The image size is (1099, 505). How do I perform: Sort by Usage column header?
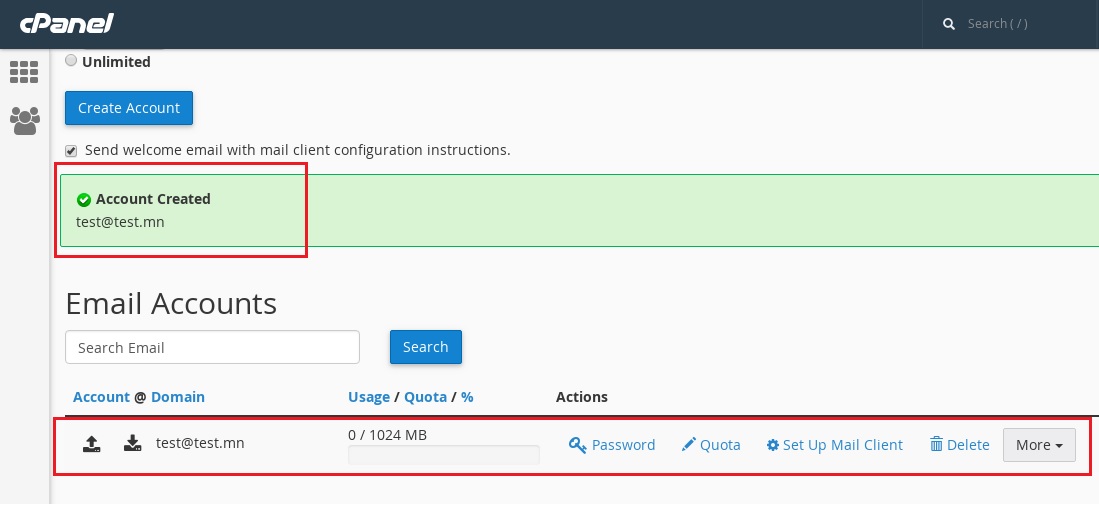(369, 397)
